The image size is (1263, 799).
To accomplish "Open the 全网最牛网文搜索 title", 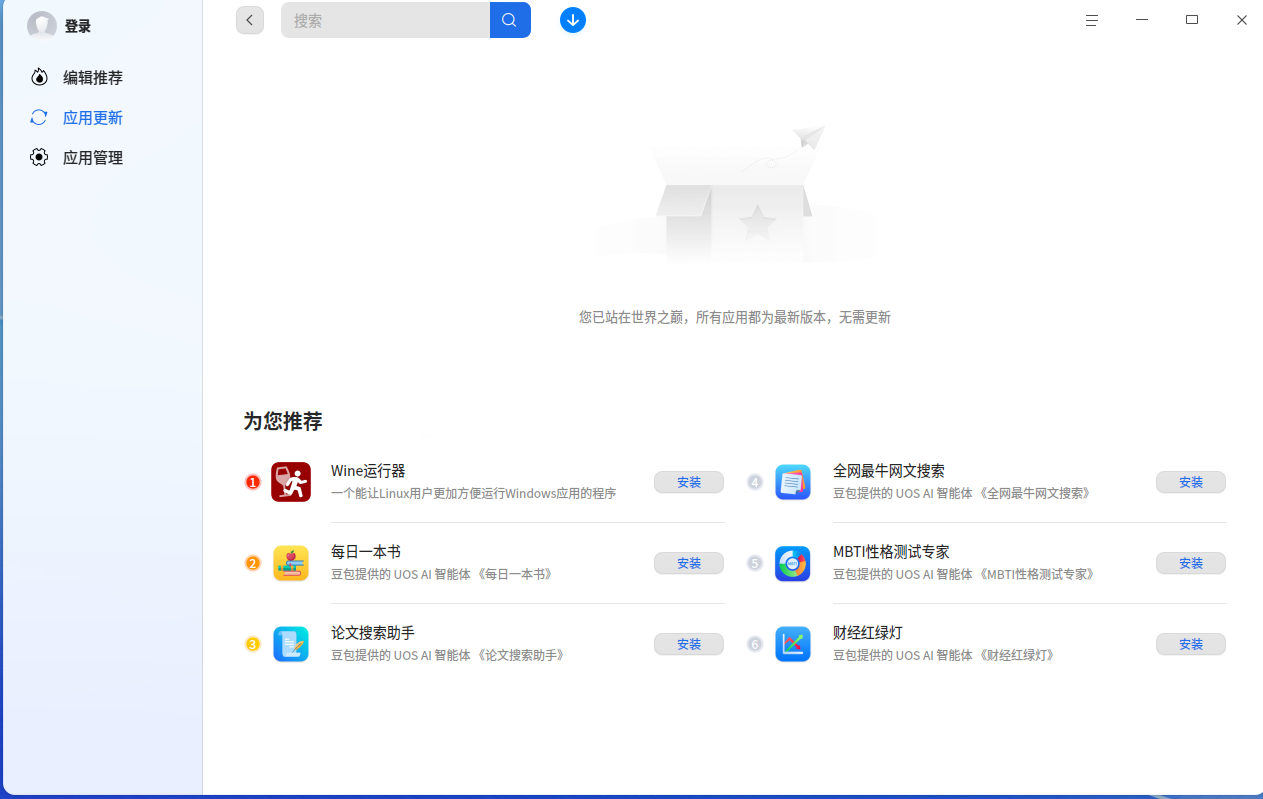I will tap(889, 471).
